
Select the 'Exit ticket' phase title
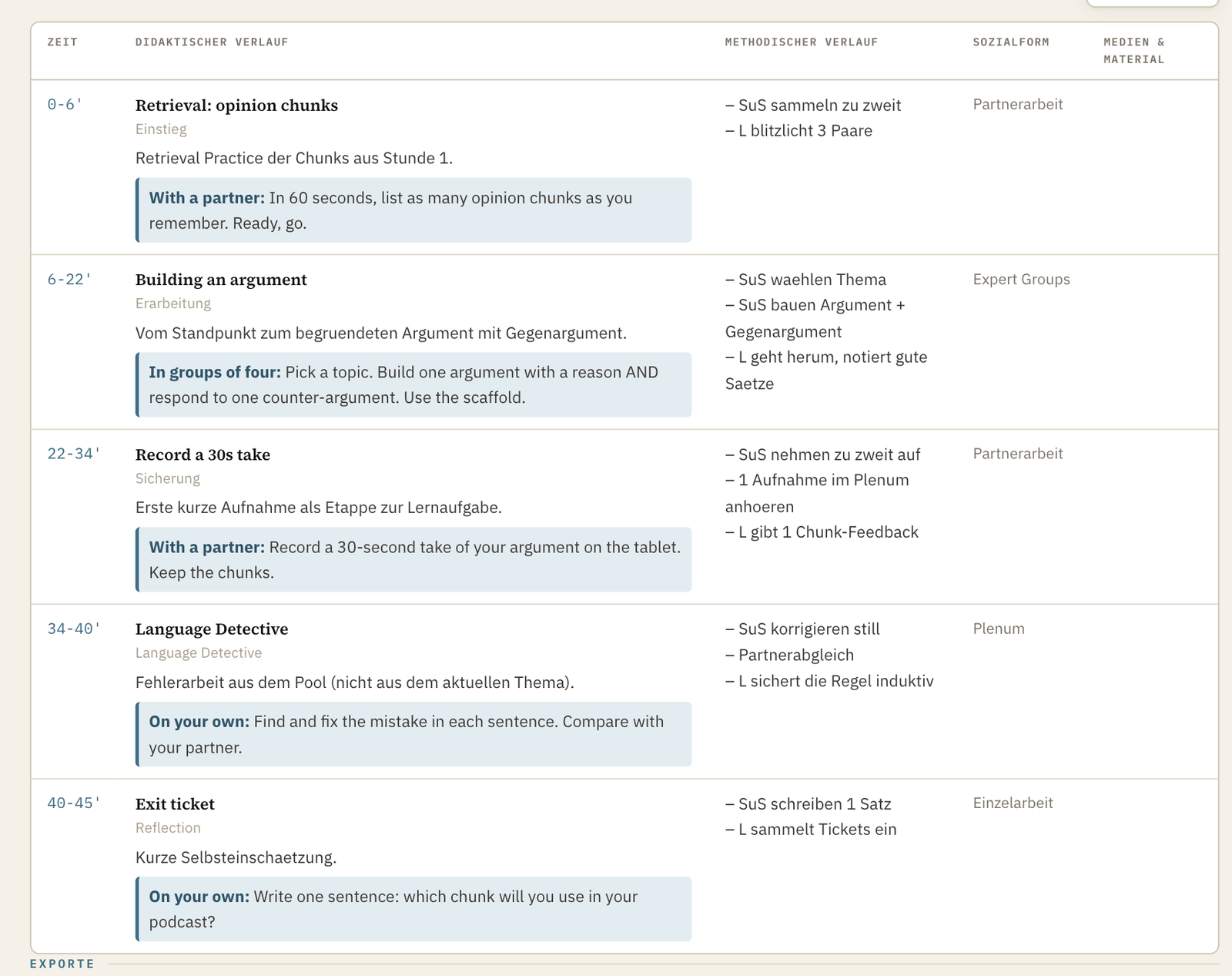pyautogui.click(x=175, y=804)
